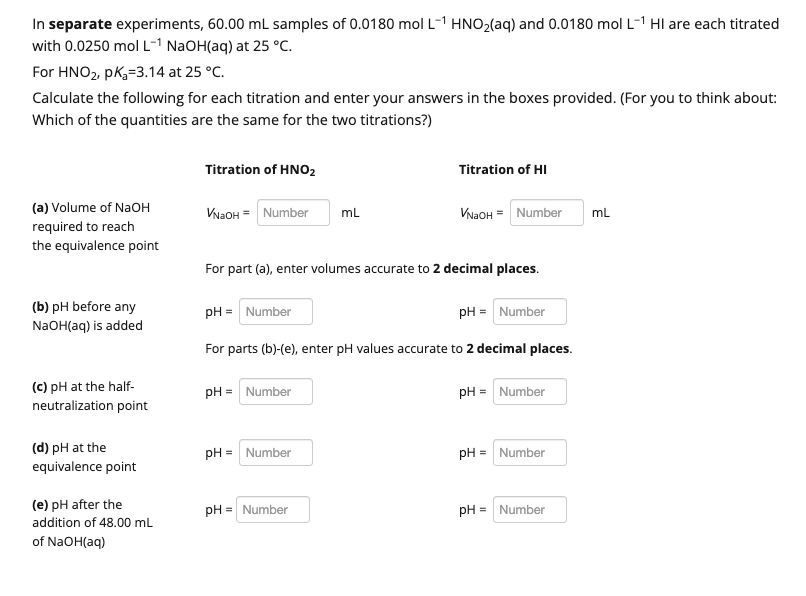
Task: Select the HNO2 equivalence point pH field
Action: click(275, 452)
